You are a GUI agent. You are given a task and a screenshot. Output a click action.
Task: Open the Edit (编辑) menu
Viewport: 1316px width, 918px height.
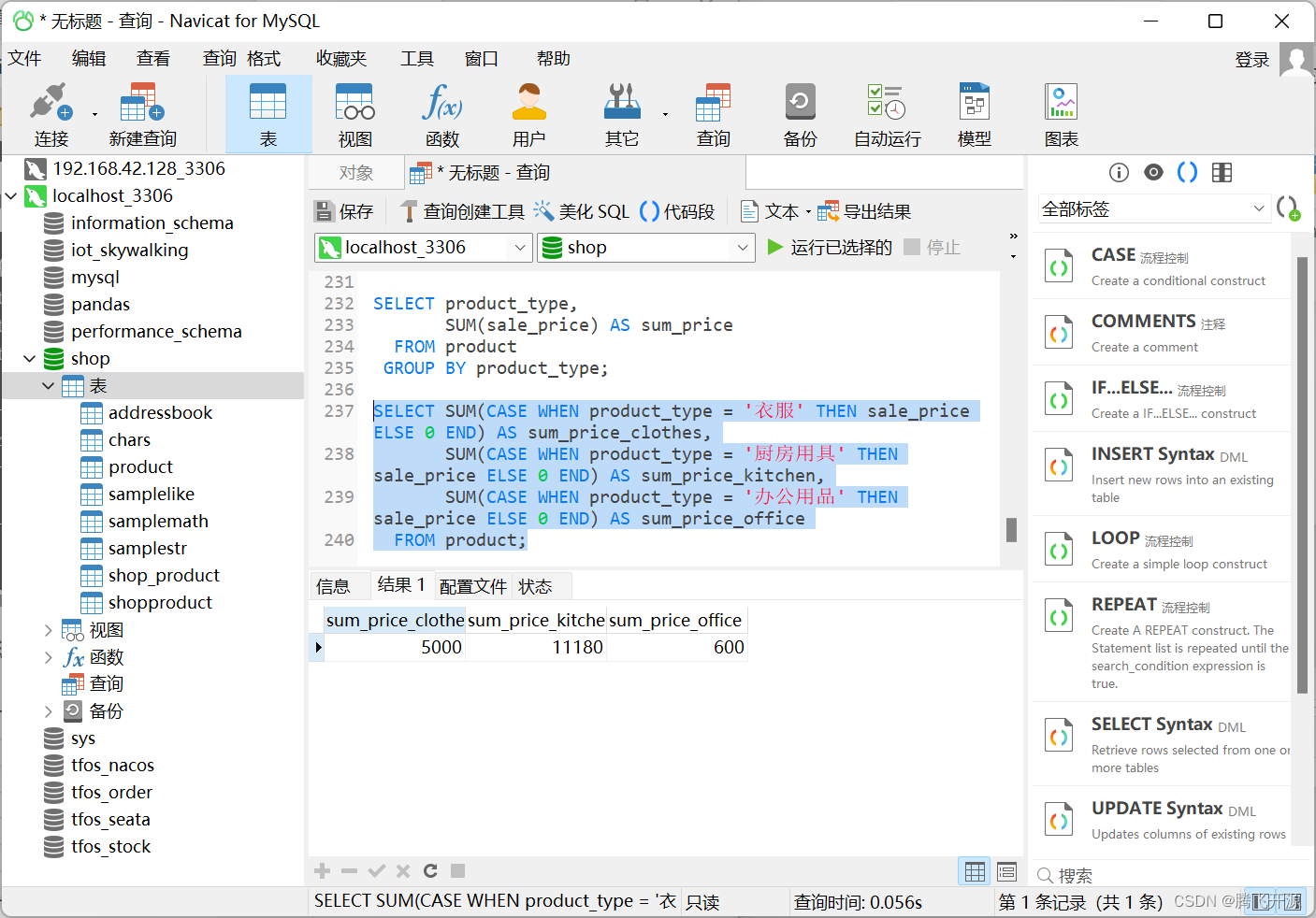89,59
